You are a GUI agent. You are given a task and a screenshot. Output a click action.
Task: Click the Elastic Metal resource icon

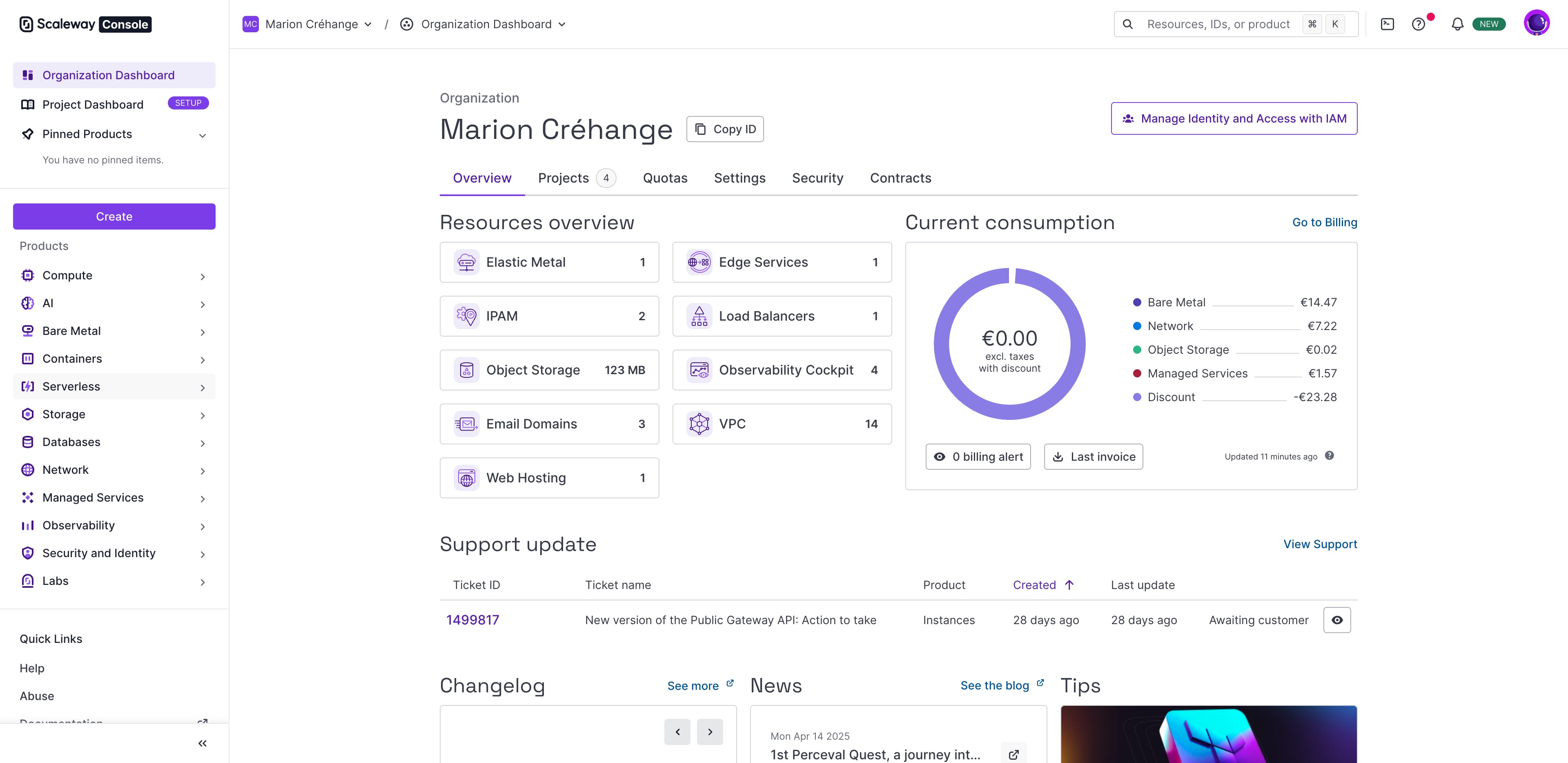pyautogui.click(x=466, y=263)
